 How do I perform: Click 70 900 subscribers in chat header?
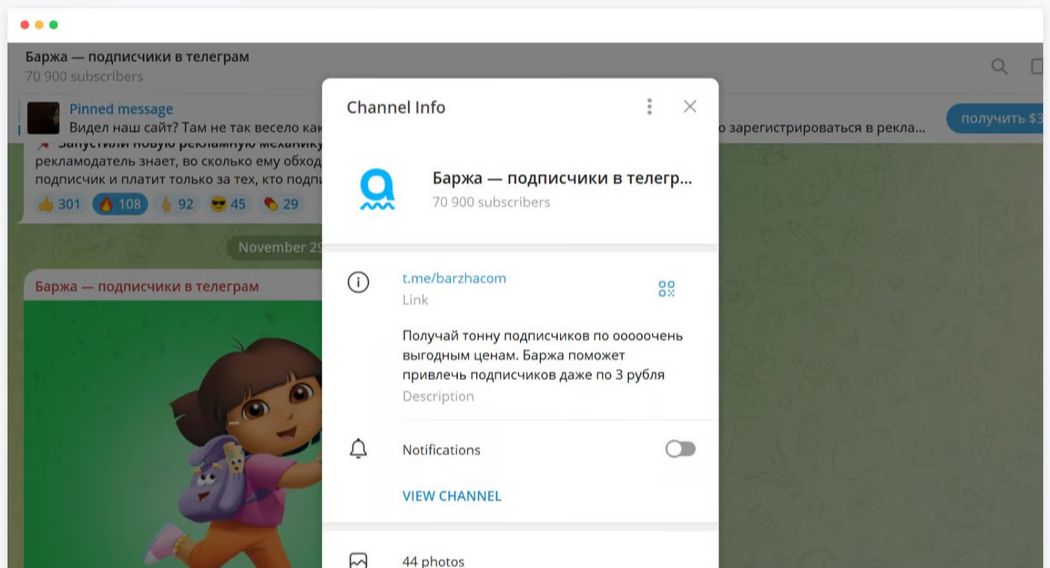click(84, 76)
